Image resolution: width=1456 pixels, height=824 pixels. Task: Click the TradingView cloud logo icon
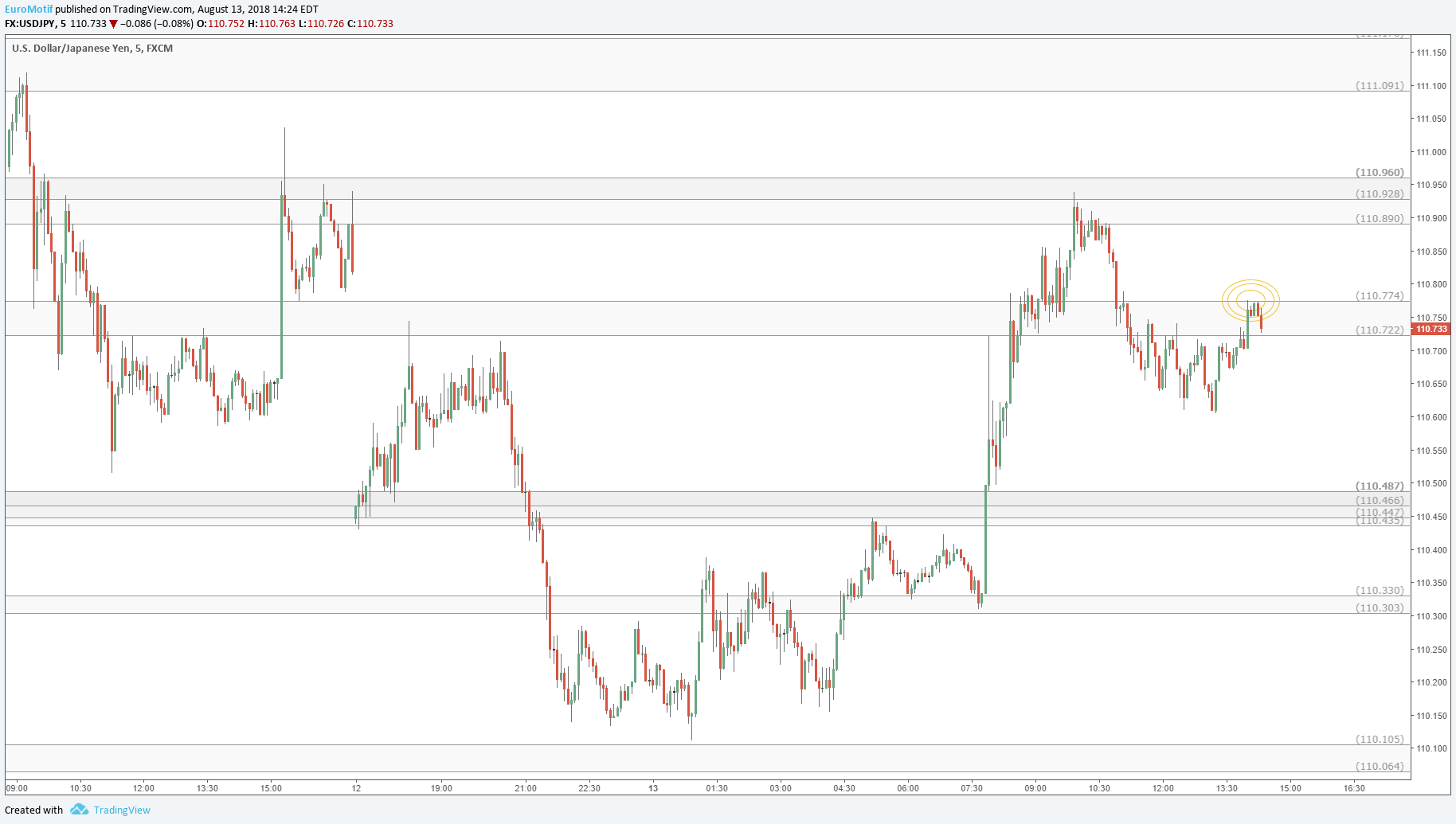[x=79, y=810]
